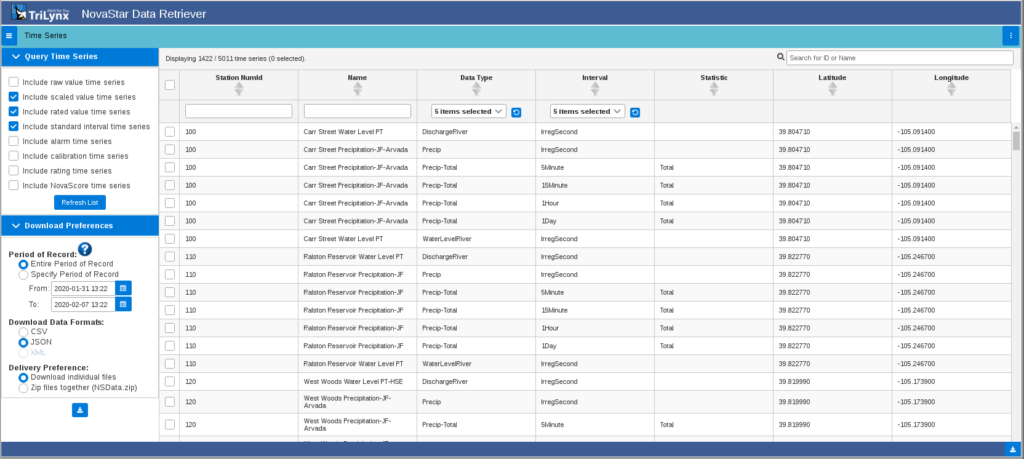Collapse the Download Preferences section

pyautogui.click(x=80, y=226)
